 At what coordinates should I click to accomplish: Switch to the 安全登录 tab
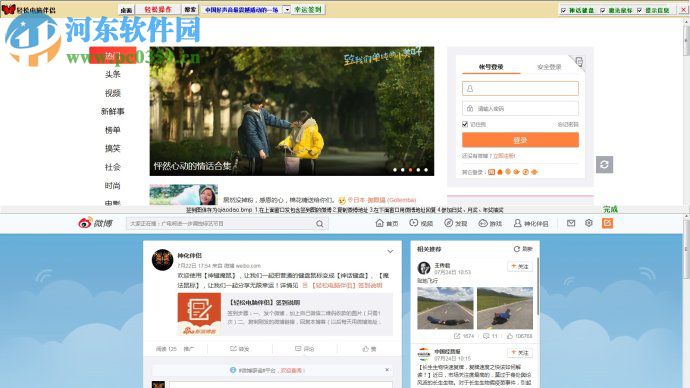tap(549, 67)
